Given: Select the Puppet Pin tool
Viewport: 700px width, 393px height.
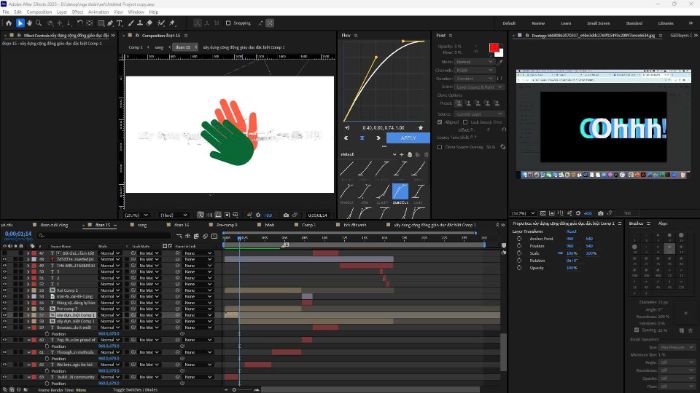Looking at the screenshot, I should (172, 23).
